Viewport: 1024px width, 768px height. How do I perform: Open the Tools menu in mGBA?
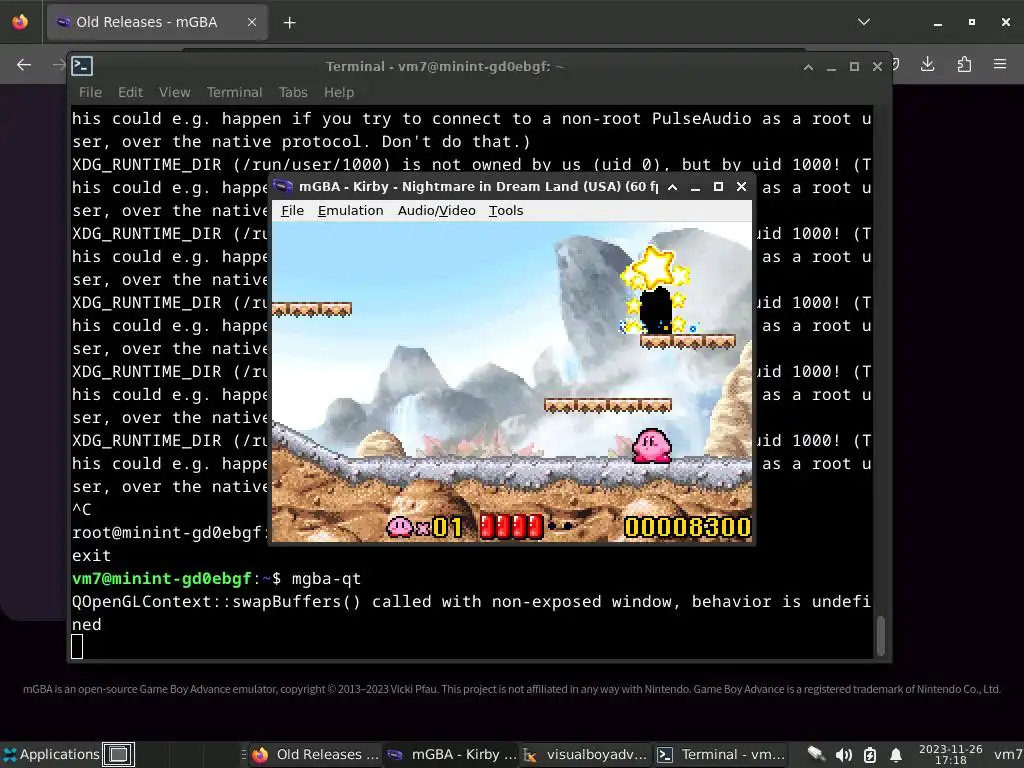click(505, 210)
